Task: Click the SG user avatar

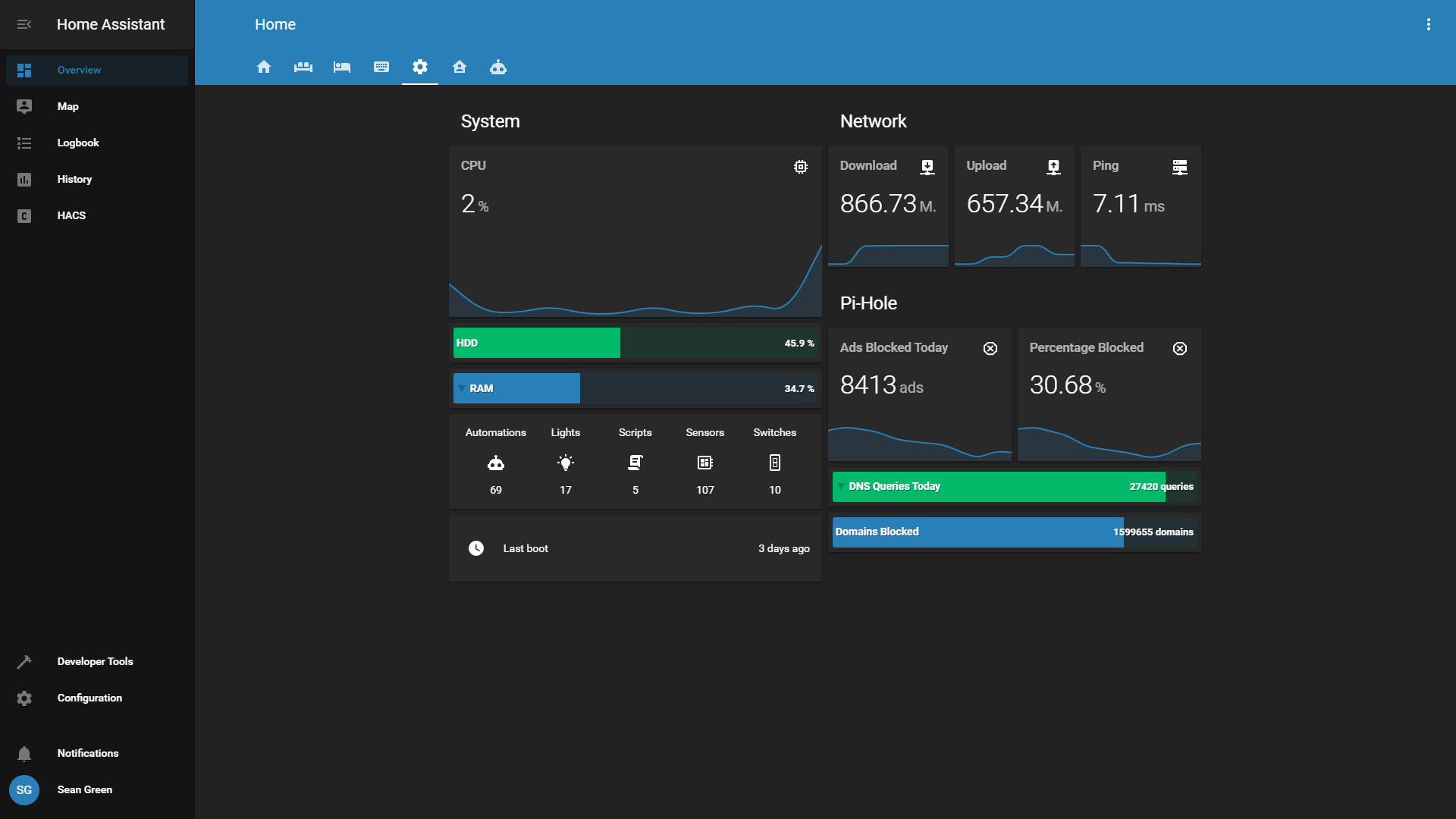Action: (x=24, y=789)
